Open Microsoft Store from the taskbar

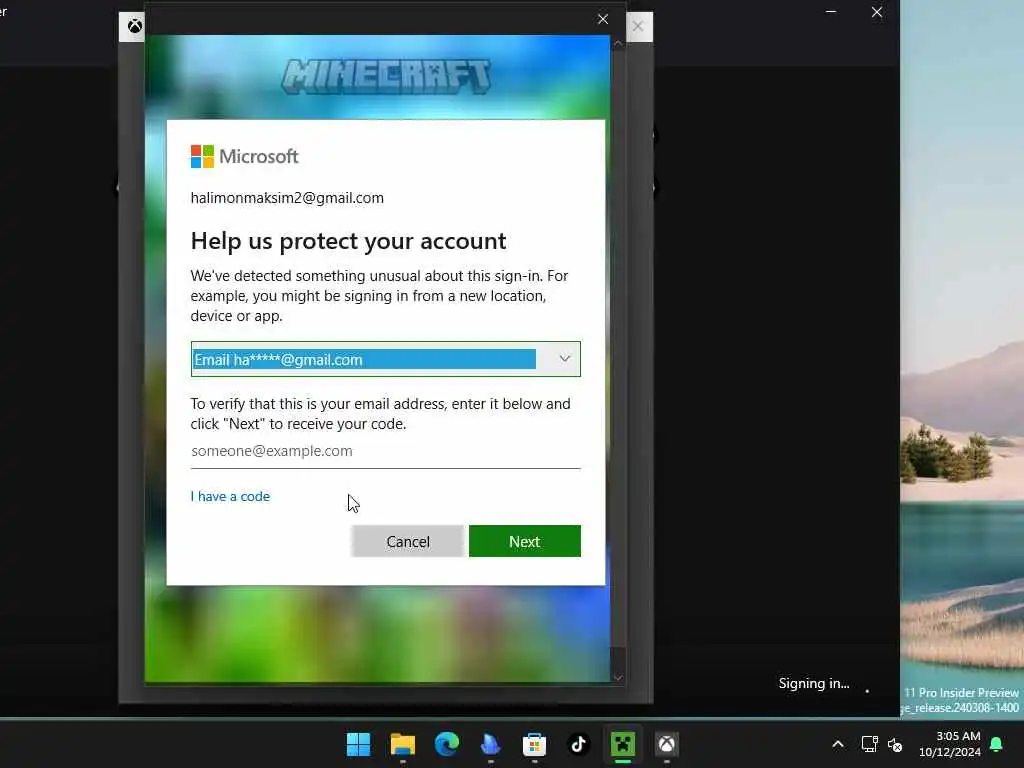pos(534,744)
